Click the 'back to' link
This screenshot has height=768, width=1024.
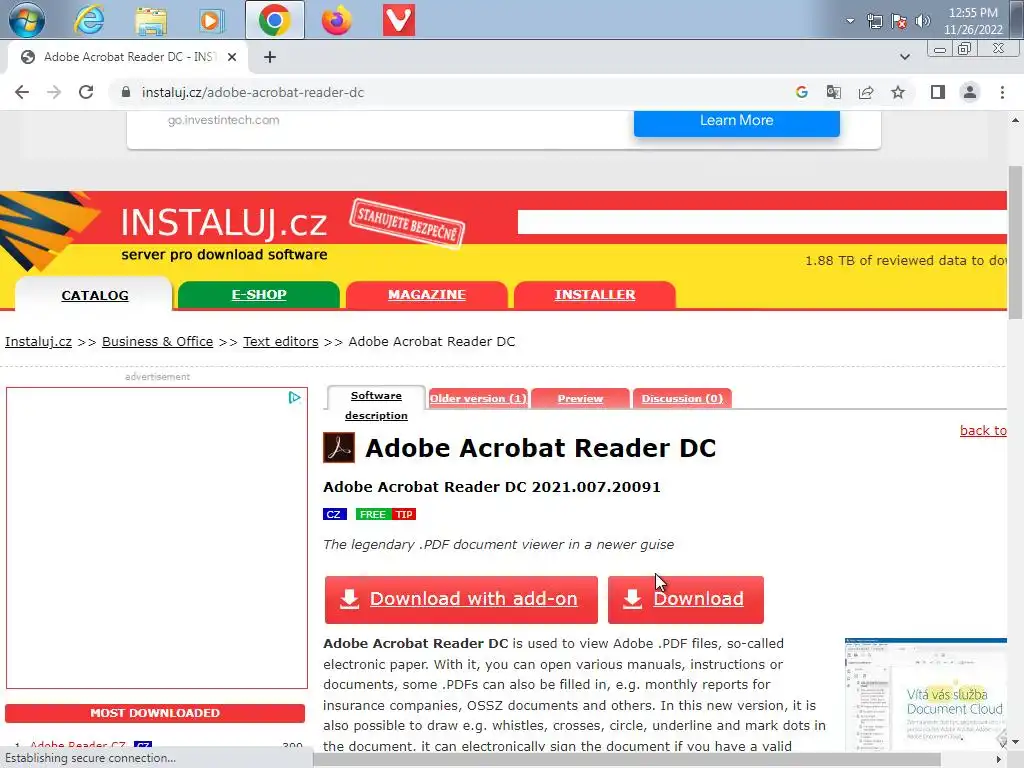(983, 430)
